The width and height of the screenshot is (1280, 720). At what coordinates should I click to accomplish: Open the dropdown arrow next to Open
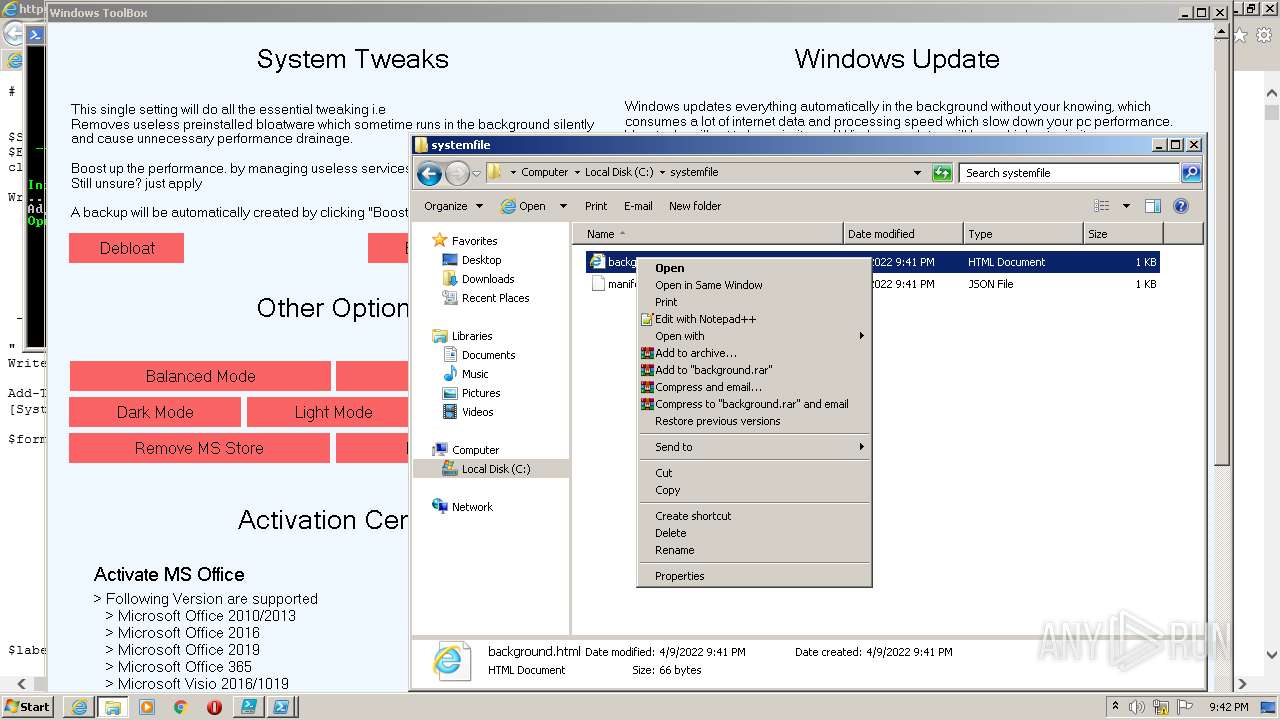click(x=563, y=206)
